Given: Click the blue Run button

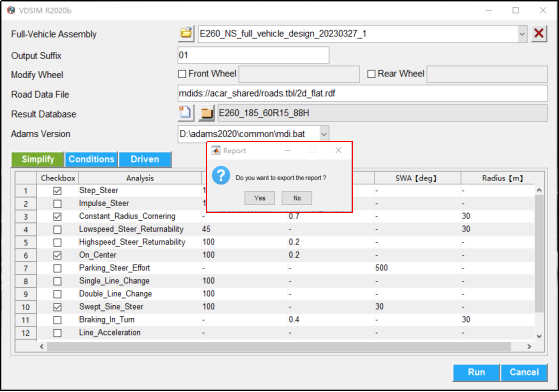Looking at the screenshot, I should click(x=476, y=372).
